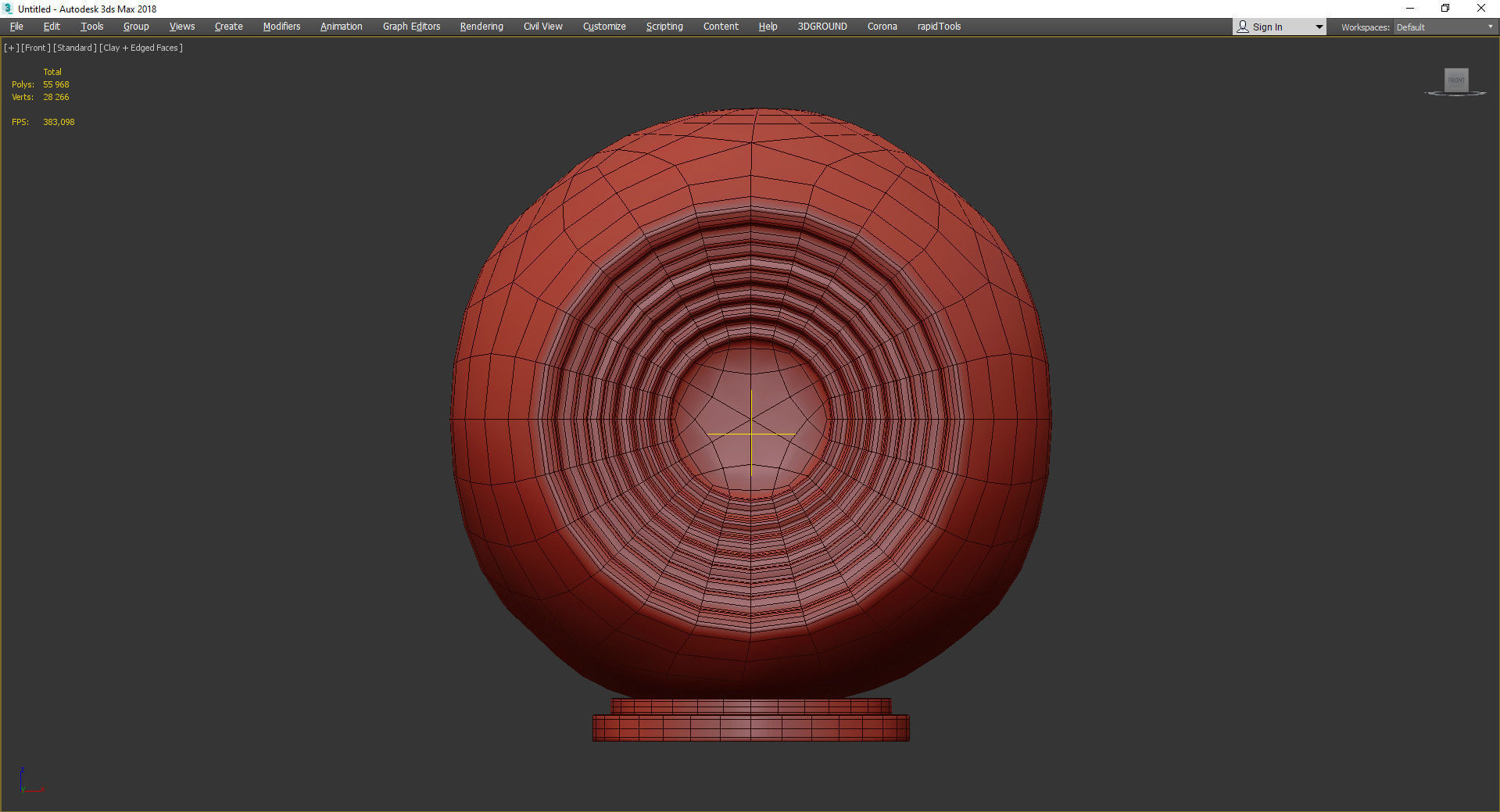
Task: Click the Polys count 55 968
Action: coord(56,84)
